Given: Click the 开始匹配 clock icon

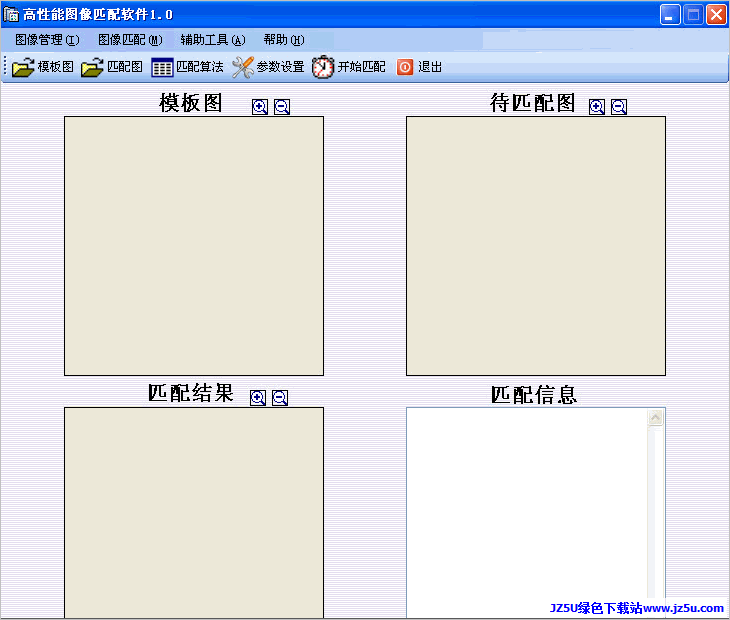Looking at the screenshot, I should point(323,67).
